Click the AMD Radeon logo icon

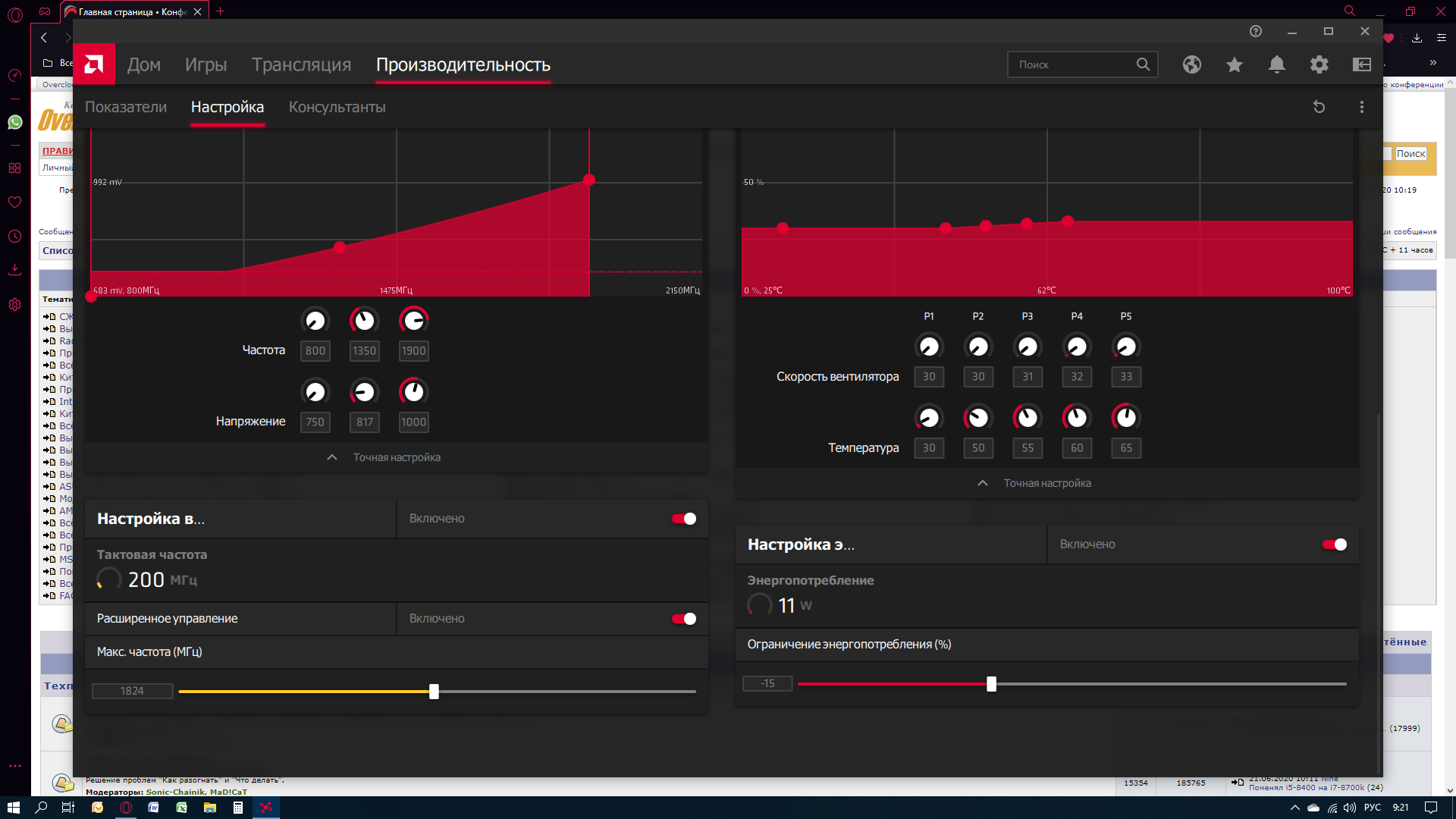click(94, 64)
